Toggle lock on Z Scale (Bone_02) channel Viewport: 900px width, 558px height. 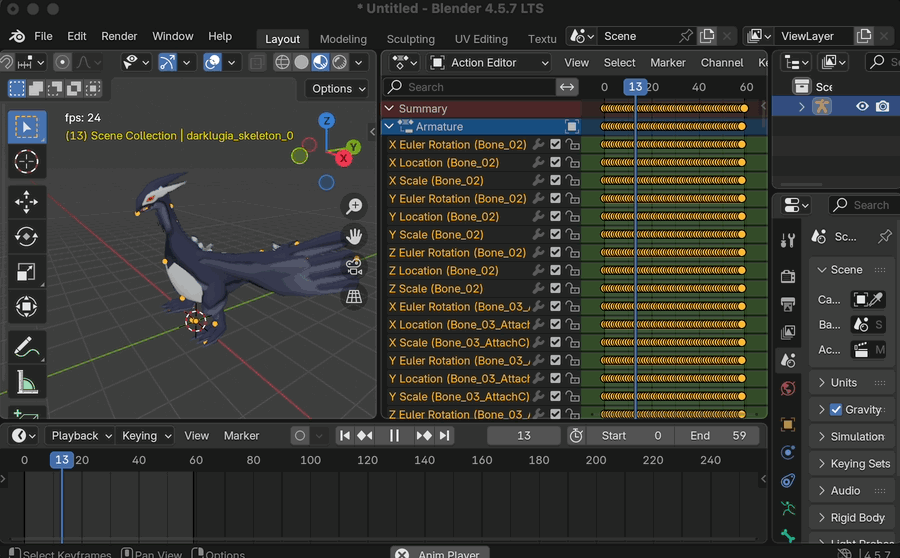(x=572, y=288)
